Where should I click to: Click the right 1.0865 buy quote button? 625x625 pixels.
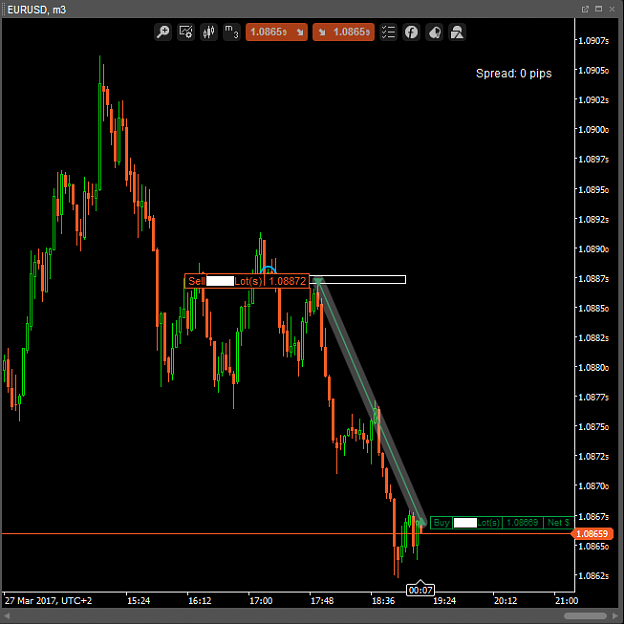click(344, 32)
